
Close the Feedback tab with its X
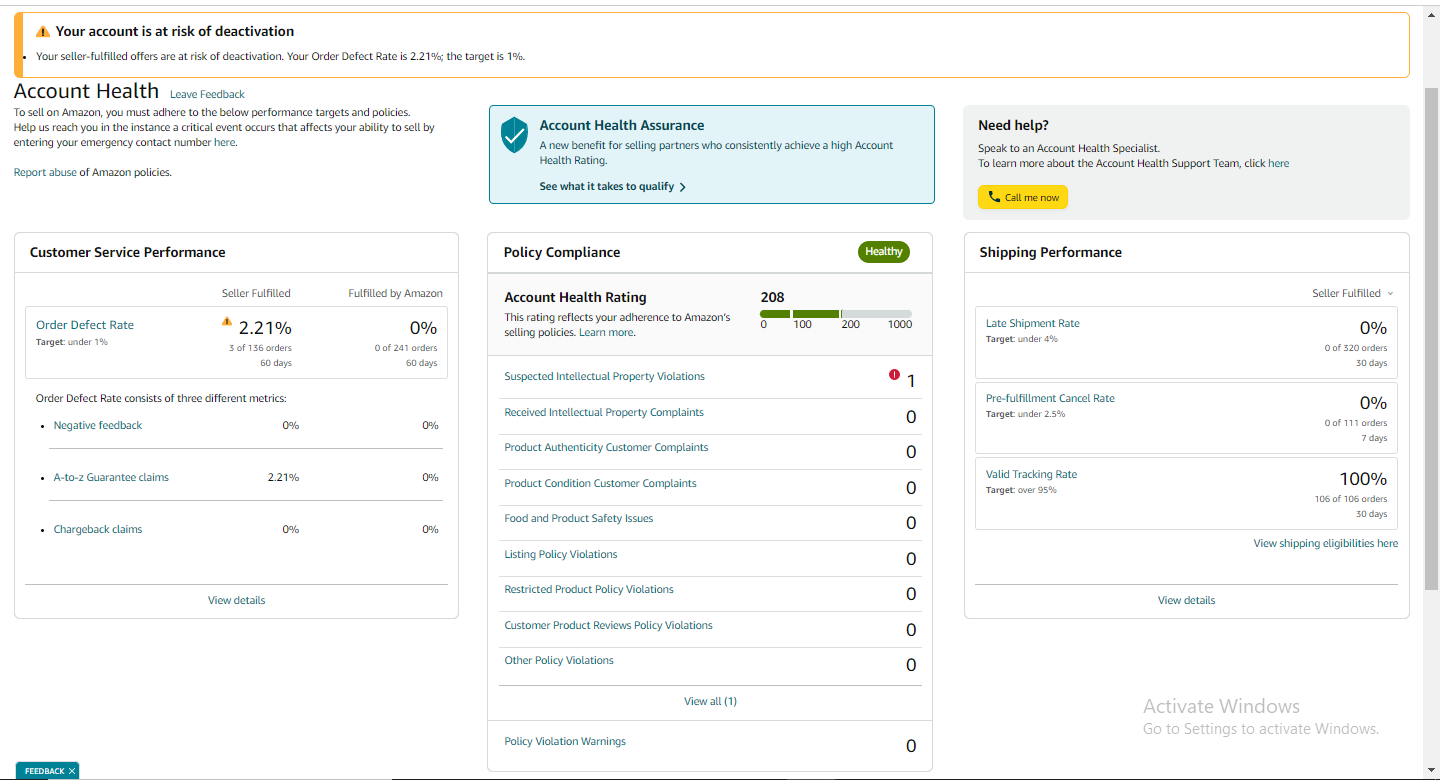[72, 771]
